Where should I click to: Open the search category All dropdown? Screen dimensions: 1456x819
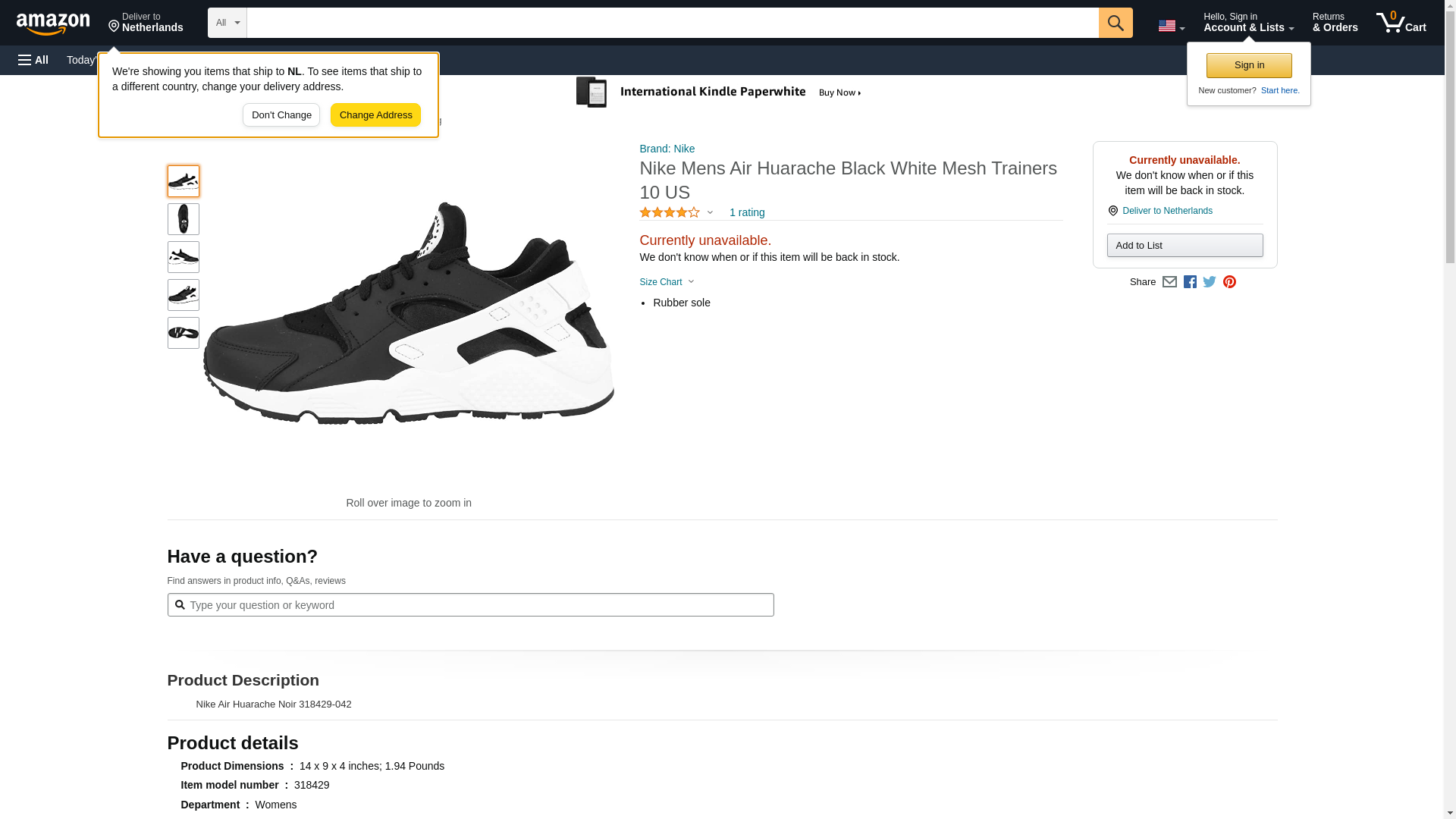pyautogui.click(x=227, y=23)
